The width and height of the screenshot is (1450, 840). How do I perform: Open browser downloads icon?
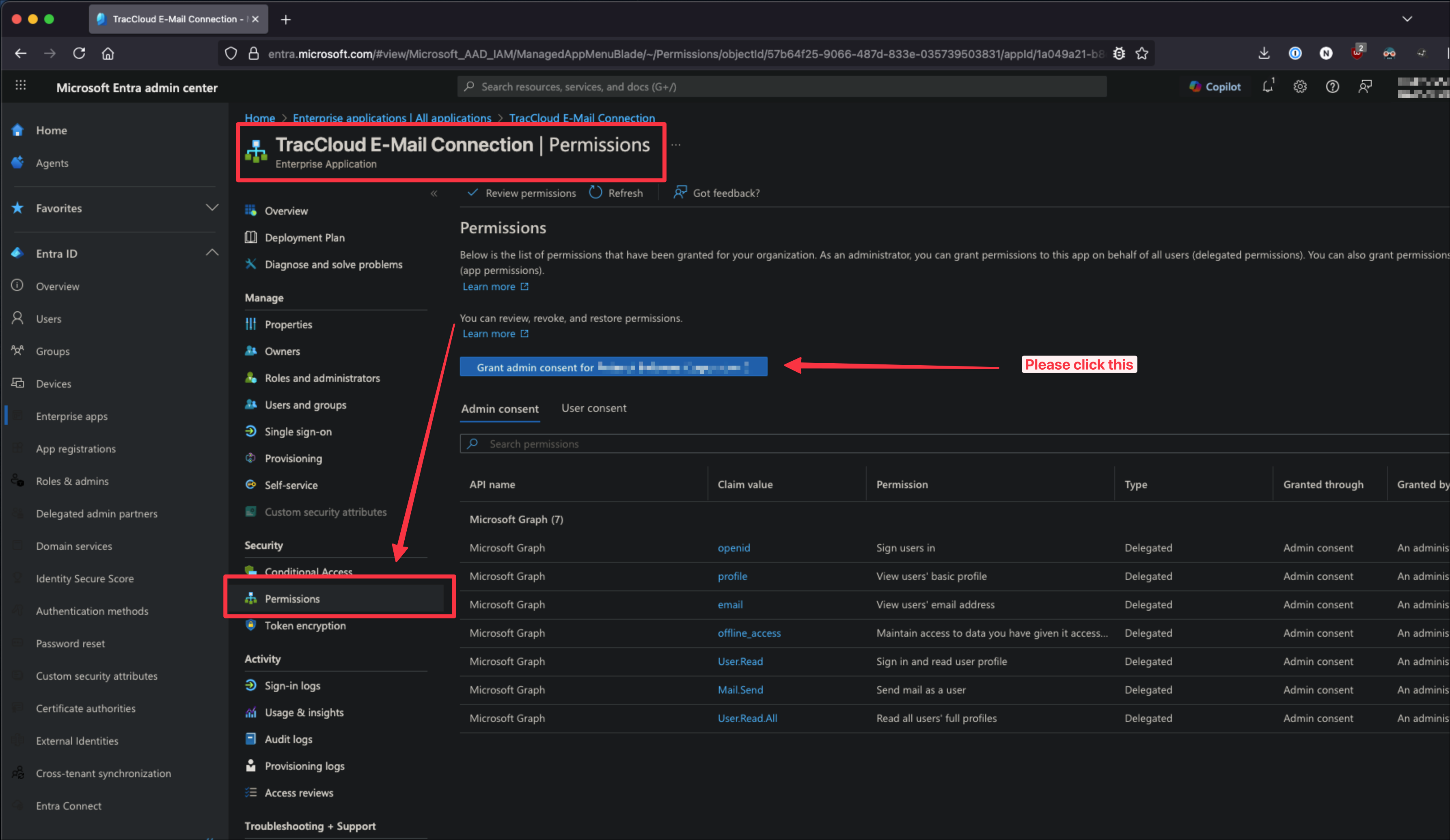[1264, 54]
